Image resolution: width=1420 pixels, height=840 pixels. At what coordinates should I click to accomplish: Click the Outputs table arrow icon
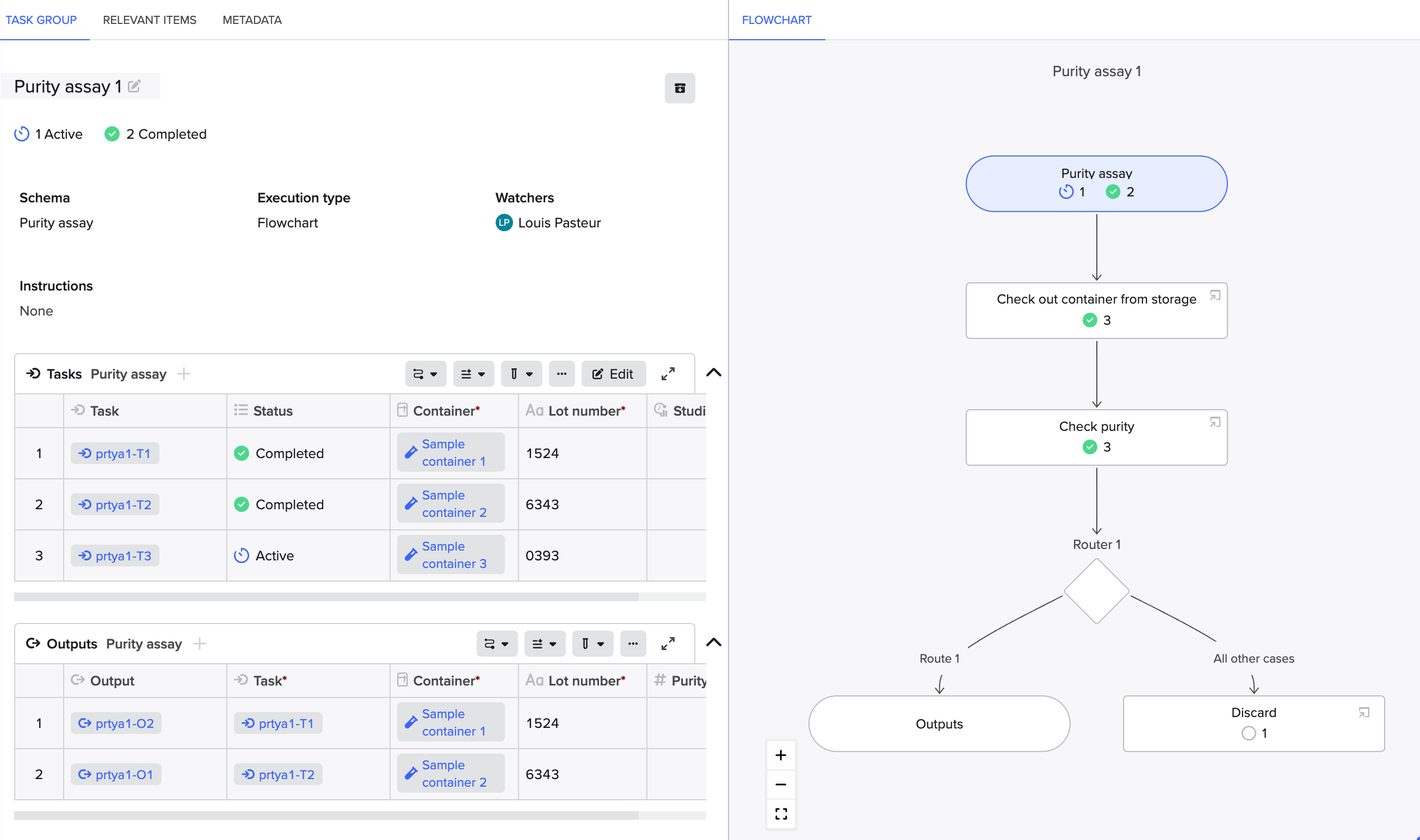33,644
